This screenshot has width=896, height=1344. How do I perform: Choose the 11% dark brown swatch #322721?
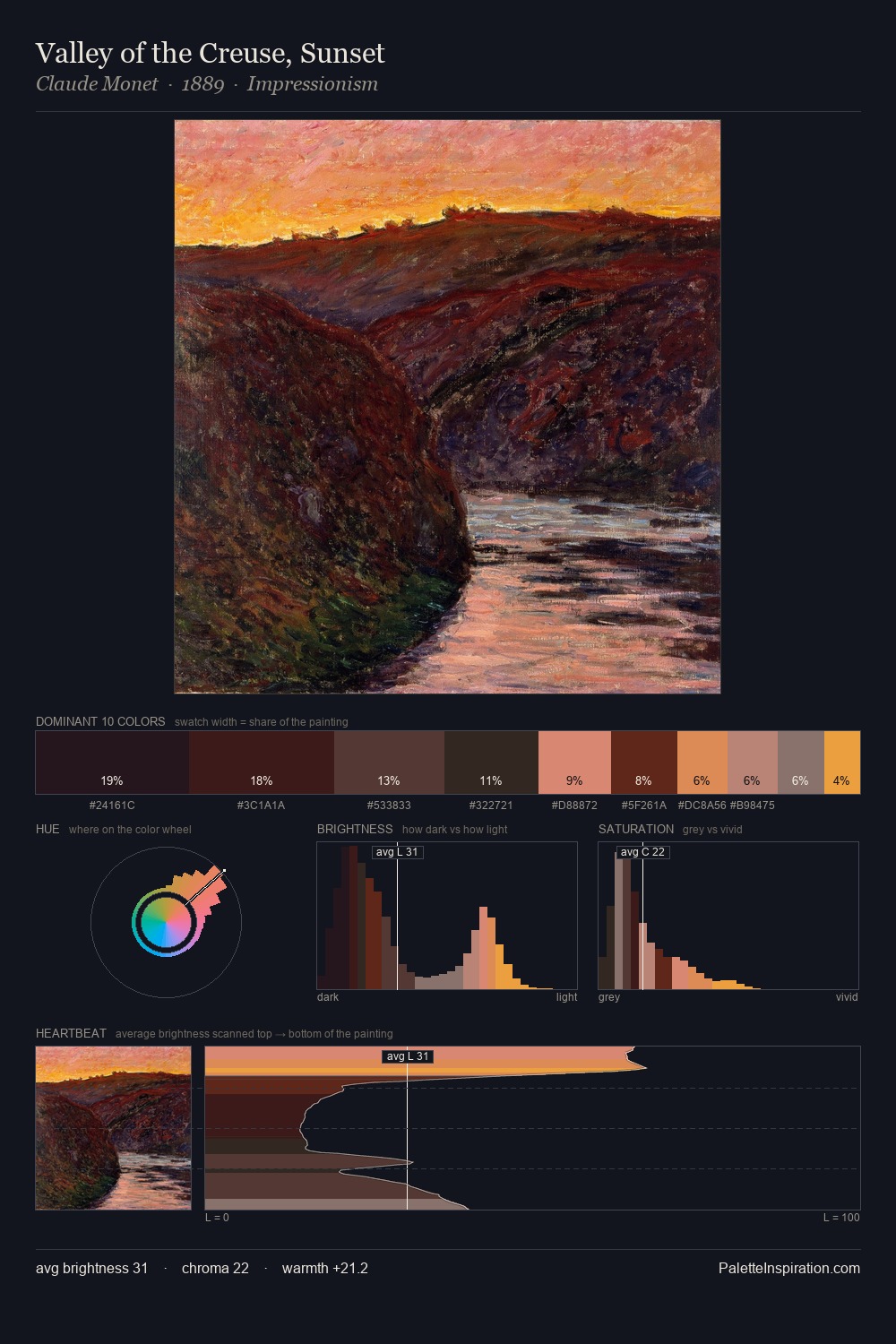[491, 762]
